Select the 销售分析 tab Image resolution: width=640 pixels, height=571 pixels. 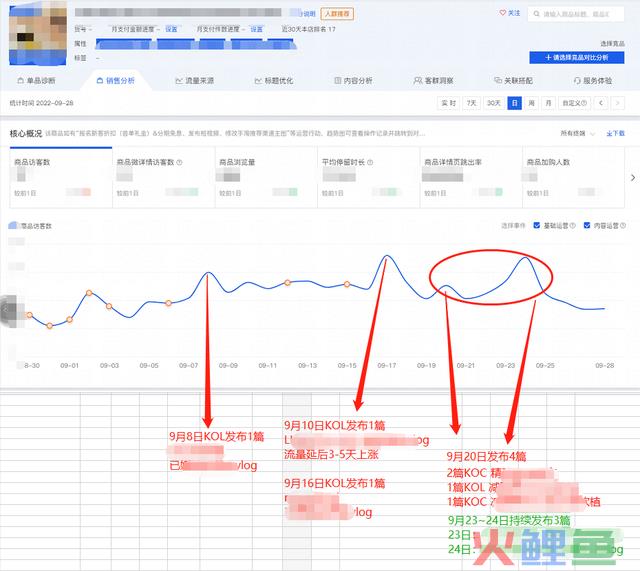[x=116, y=81]
